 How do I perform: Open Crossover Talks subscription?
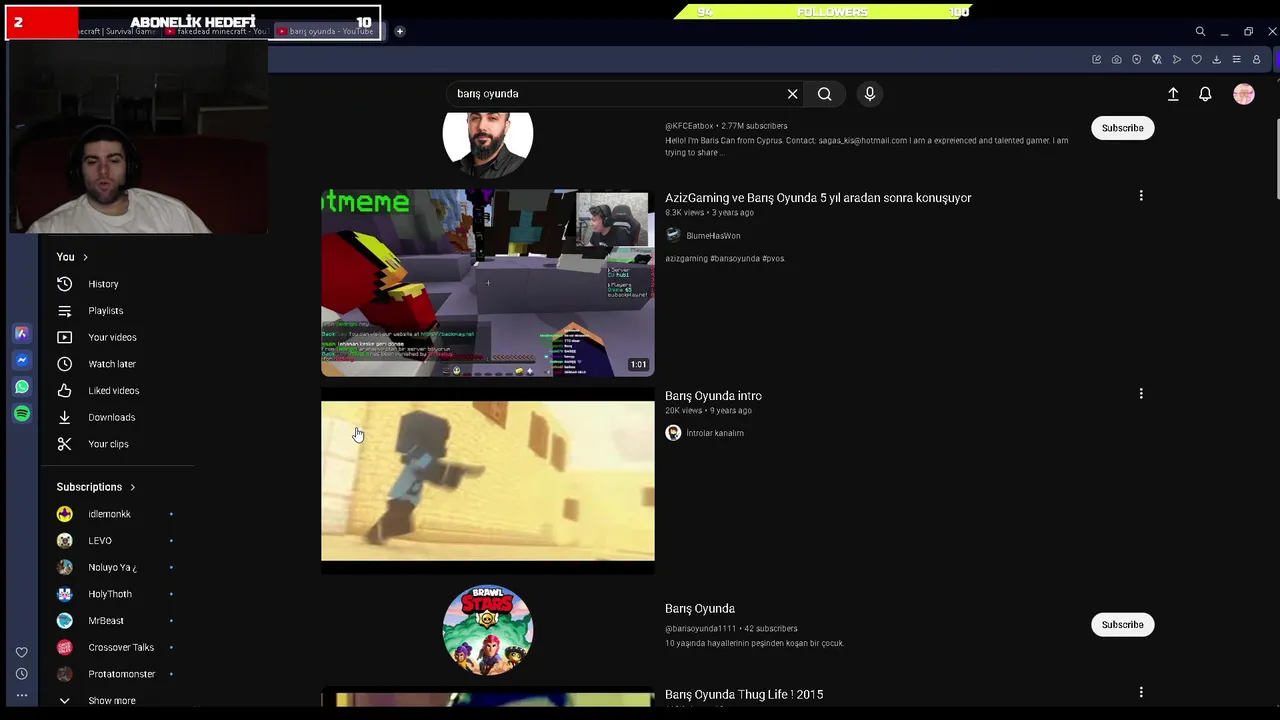(x=121, y=647)
